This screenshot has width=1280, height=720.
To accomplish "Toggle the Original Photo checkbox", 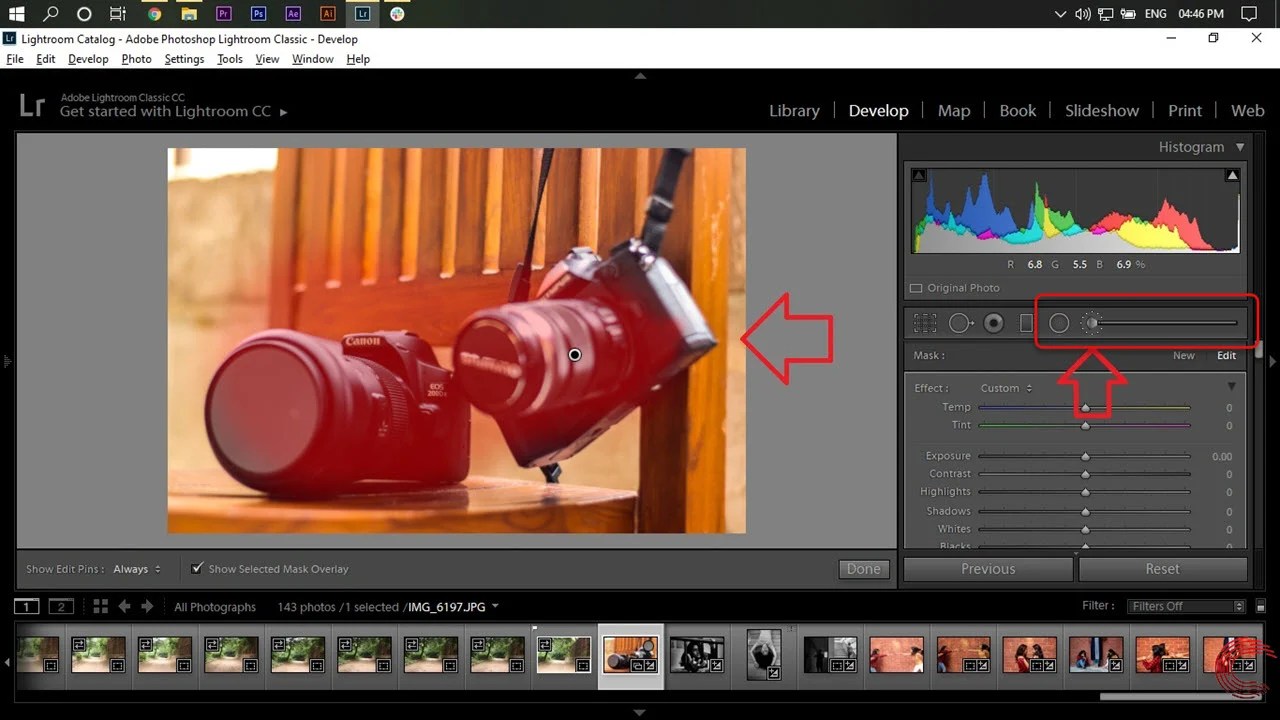I will pos(916,288).
